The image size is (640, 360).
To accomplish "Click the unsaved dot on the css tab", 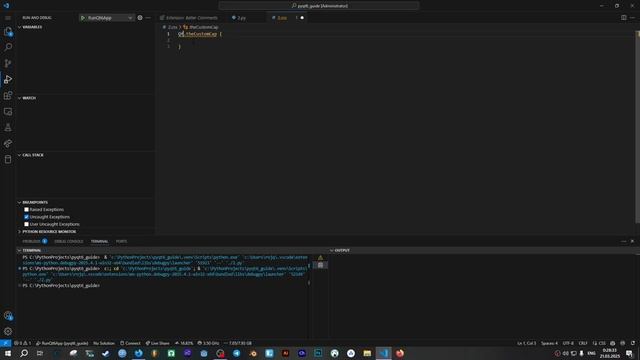I will pos(302,18).
